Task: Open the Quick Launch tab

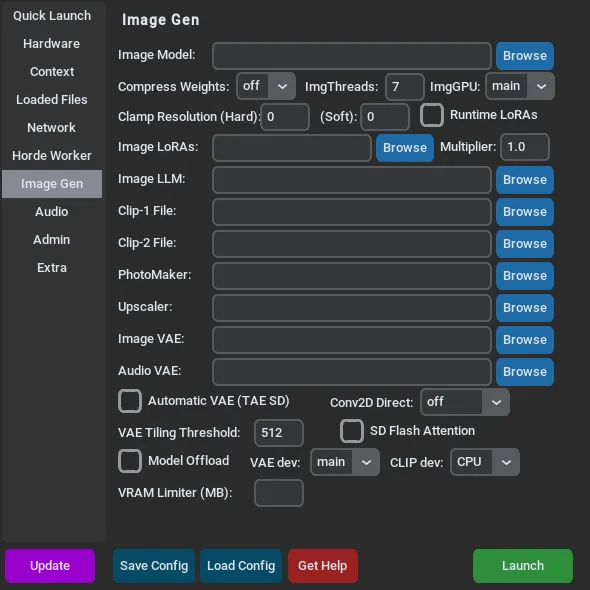Action: point(52,16)
